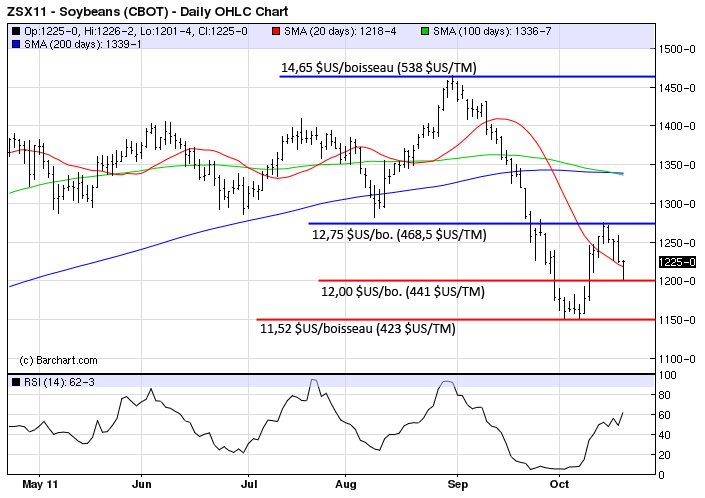Select the 12,75 $US/bo. level annotation
Viewport: 705px width, 498px height.
coord(399,236)
